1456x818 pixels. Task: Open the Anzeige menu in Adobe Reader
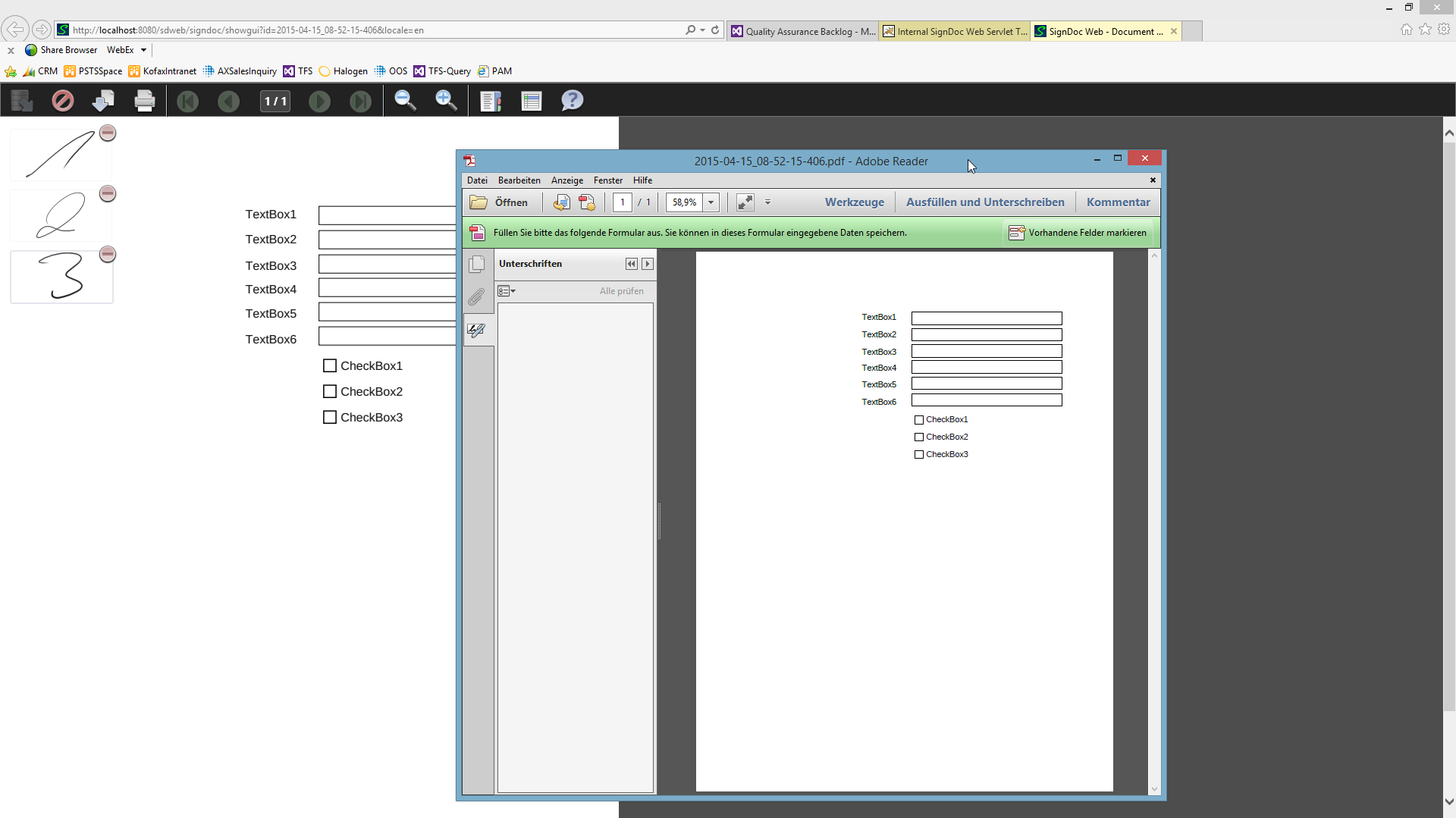click(x=567, y=180)
